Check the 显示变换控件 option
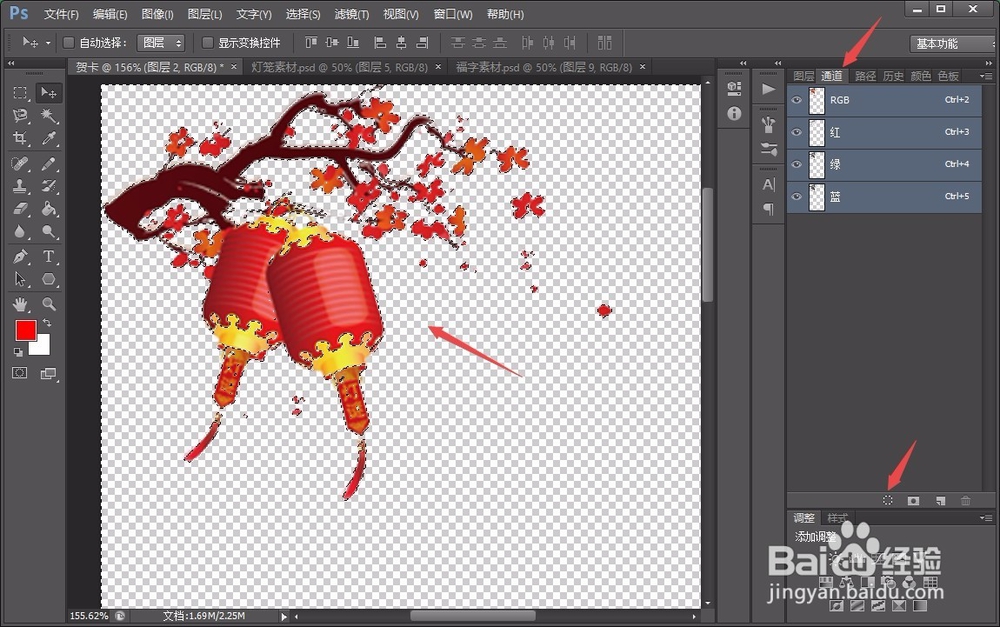 [208, 43]
